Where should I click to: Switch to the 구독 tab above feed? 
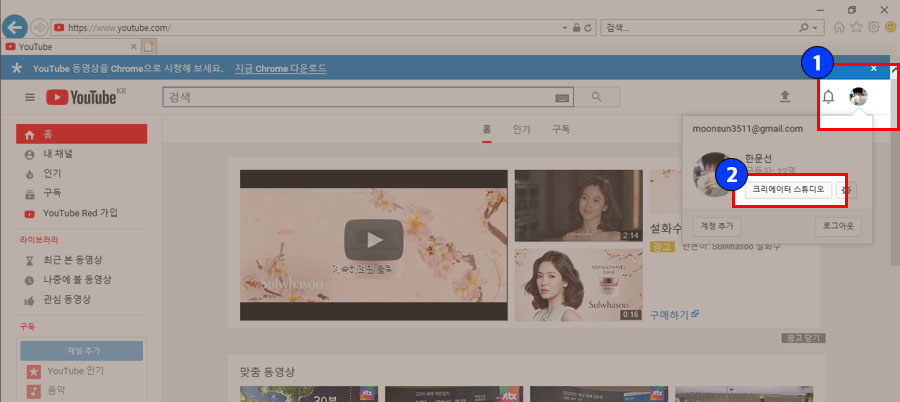click(x=561, y=130)
